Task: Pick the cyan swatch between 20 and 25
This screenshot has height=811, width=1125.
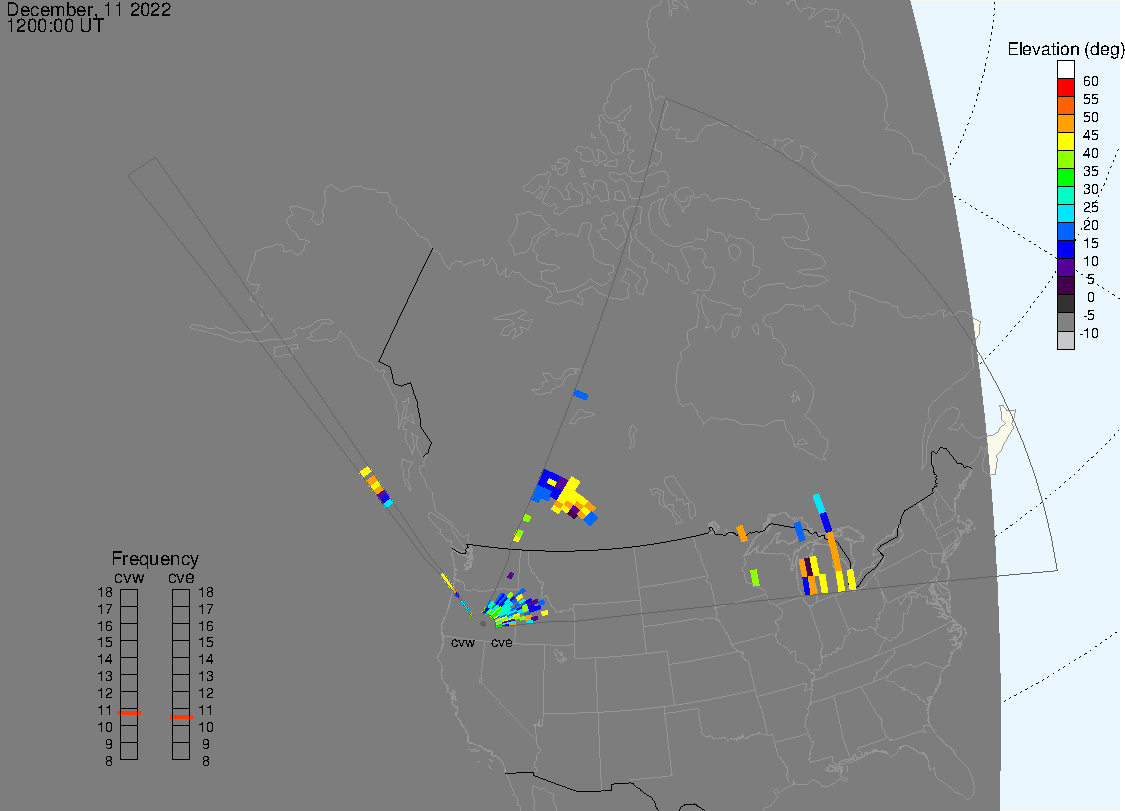Action: [1065, 214]
